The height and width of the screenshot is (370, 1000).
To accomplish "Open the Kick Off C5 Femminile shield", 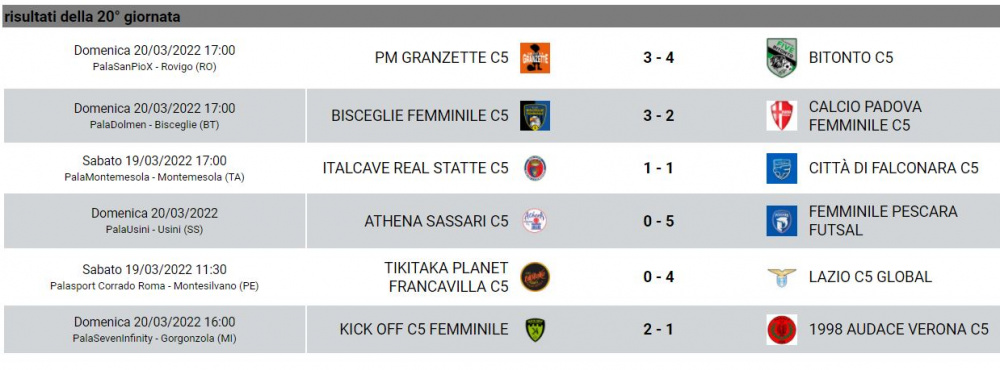I will point(534,330).
